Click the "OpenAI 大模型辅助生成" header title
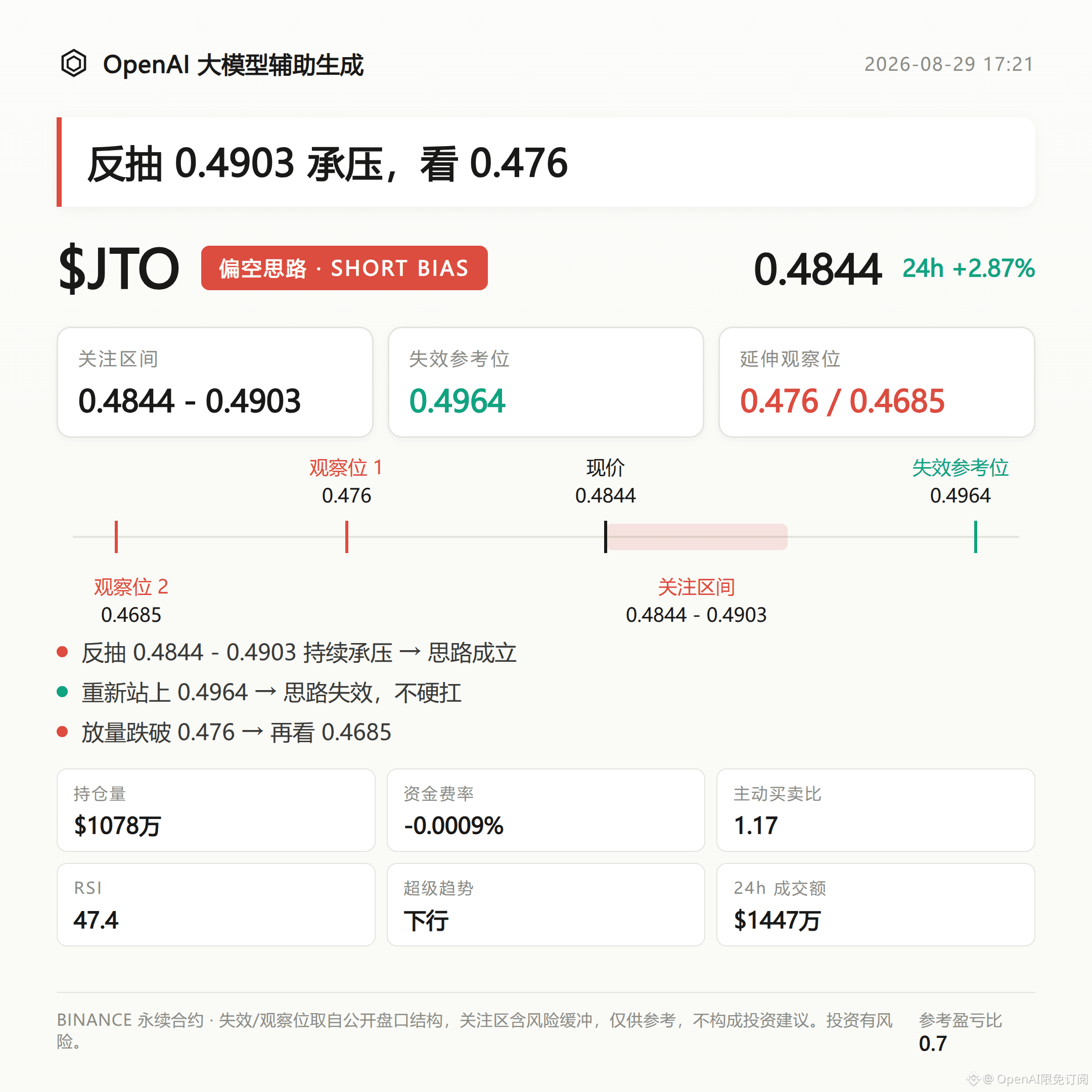 coord(233,64)
